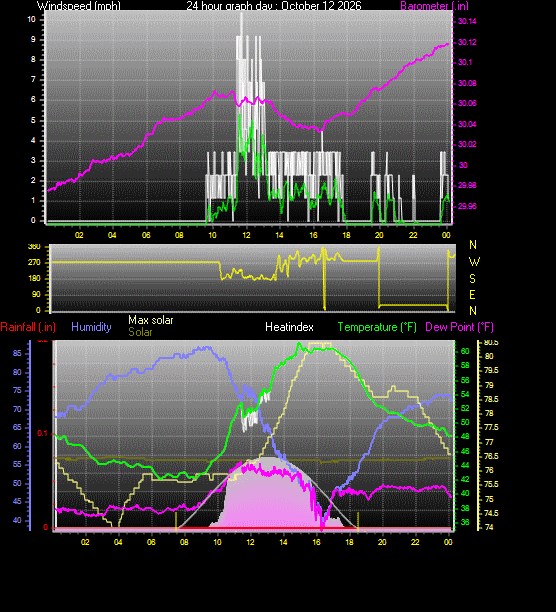This screenshot has width=556, height=612.
Task: Click the magenta "Dew Point (°F)" legend label
Action: coord(459,327)
